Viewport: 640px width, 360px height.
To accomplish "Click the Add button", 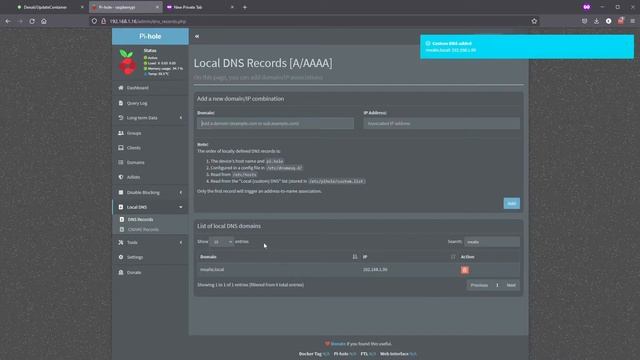I will tap(511, 203).
